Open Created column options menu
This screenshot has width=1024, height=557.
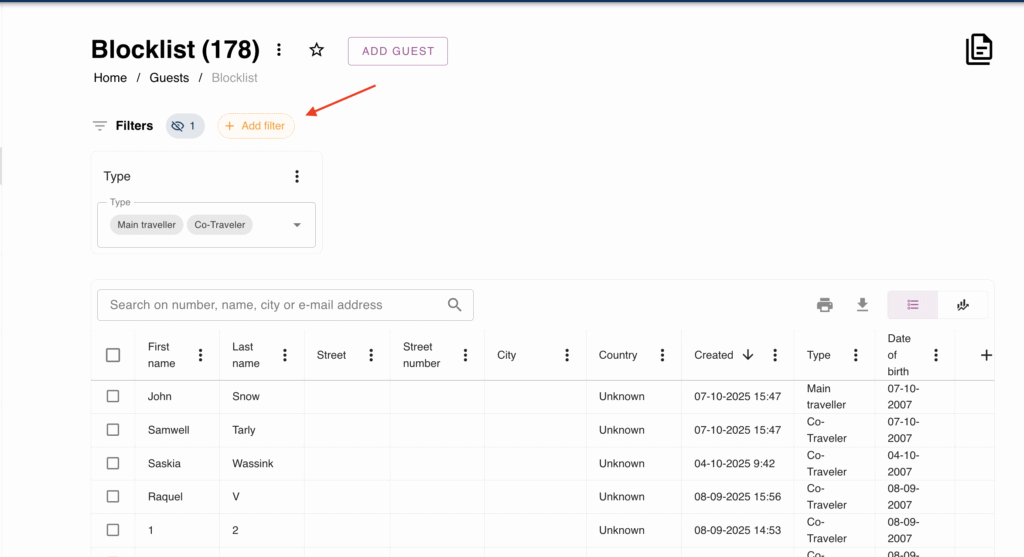[775, 355]
